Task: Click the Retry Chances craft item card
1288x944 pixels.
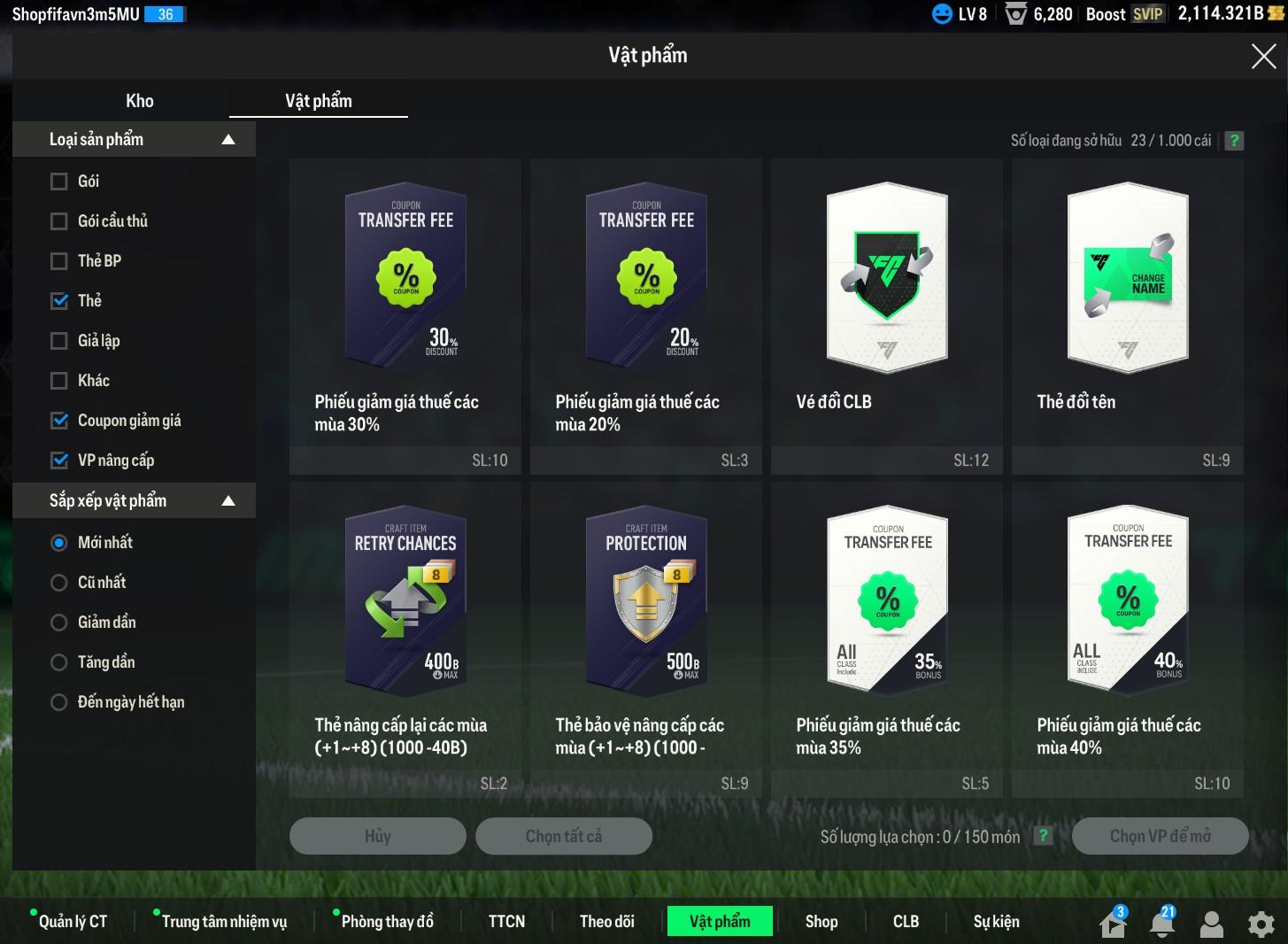Action: tap(405, 639)
